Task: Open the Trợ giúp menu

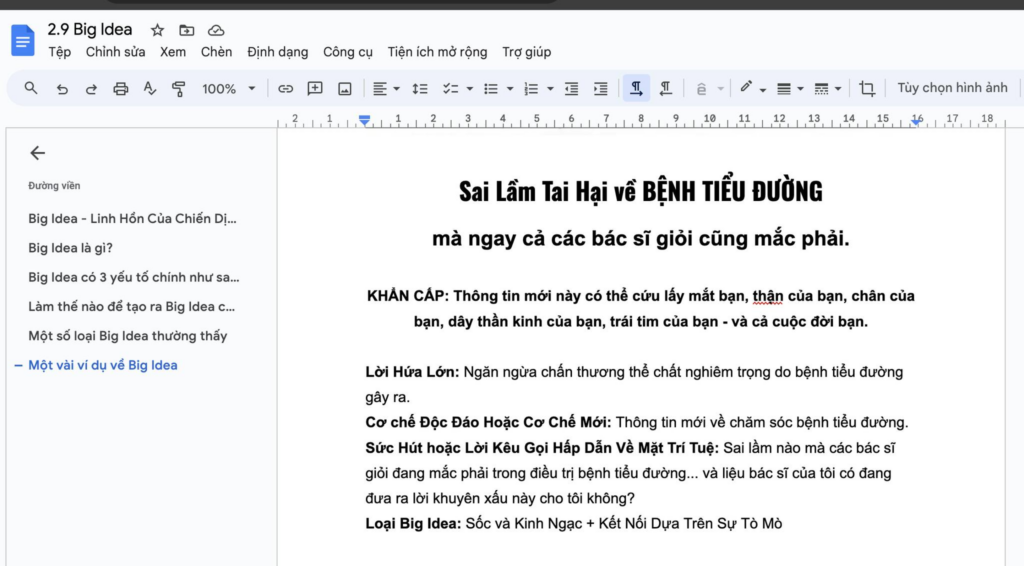Action: coord(526,52)
